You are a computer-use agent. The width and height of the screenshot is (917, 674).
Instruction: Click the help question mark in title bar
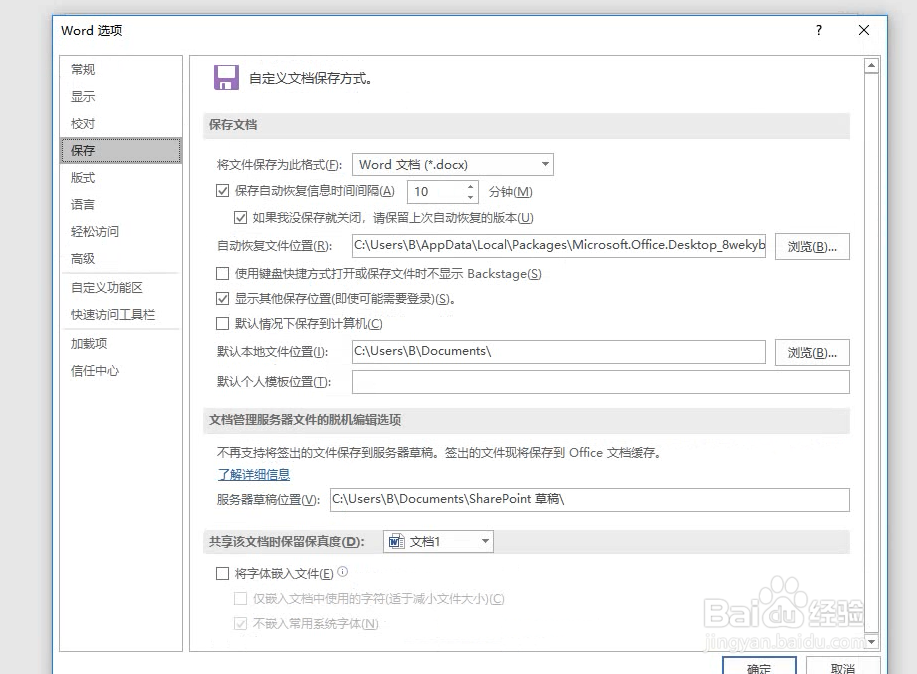click(x=819, y=30)
